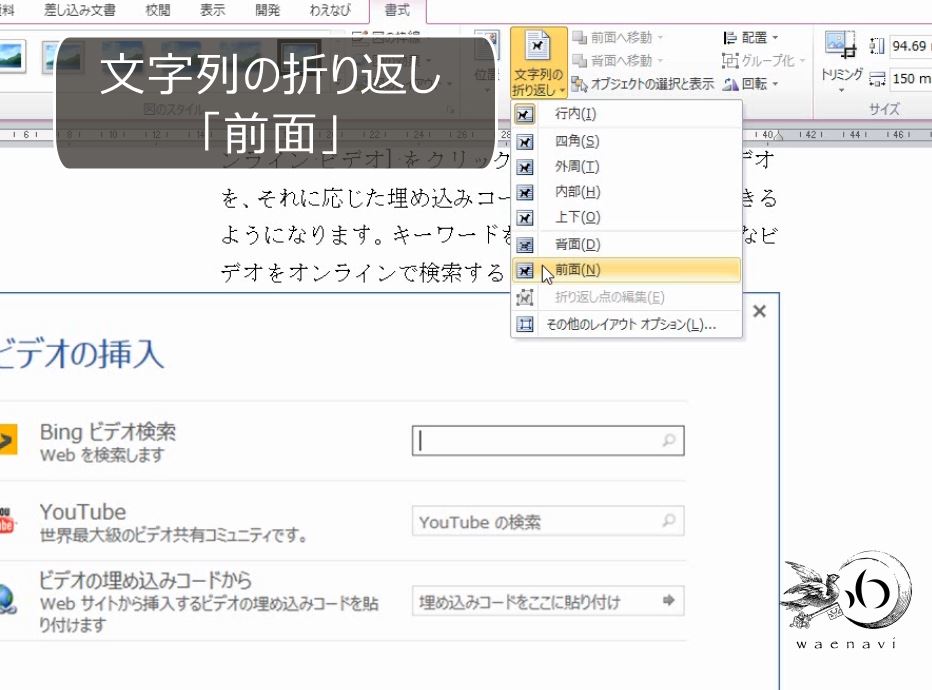
Task: Open その他のレイアウト オプション(L)...
Action: (627, 324)
